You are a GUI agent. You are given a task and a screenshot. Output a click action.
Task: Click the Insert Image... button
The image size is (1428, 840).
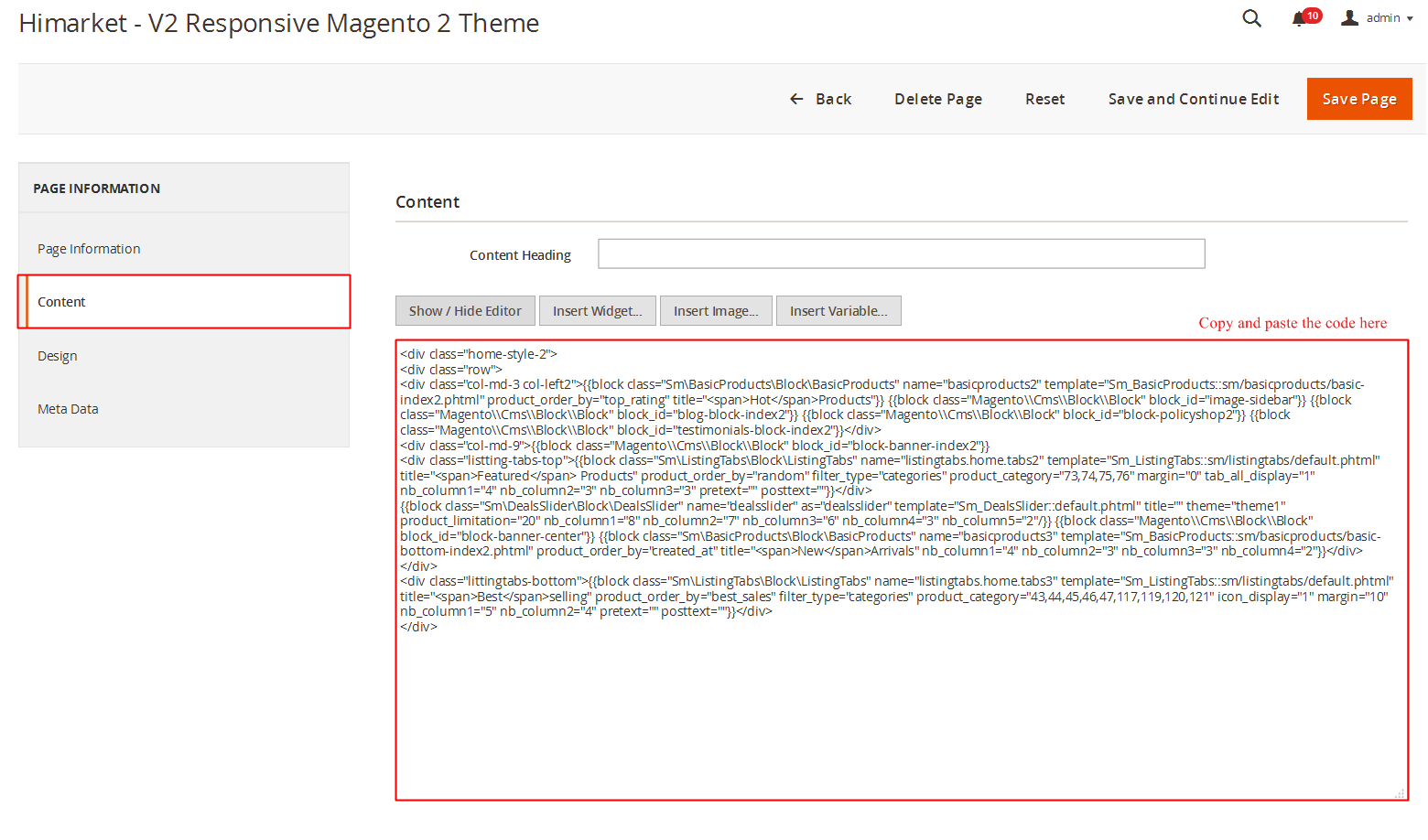click(x=716, y=311)
